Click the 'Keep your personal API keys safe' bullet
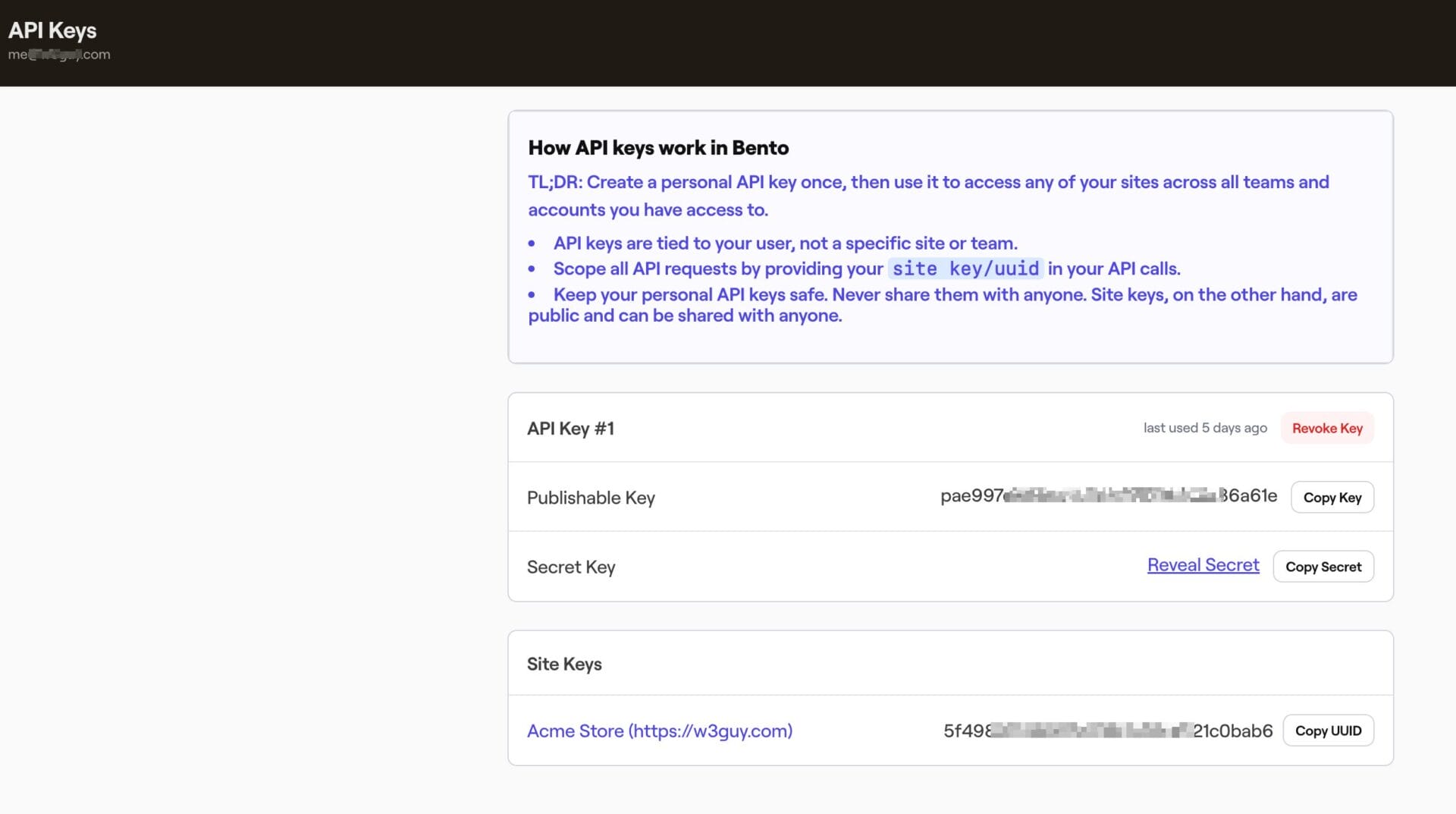 click(942, 305)
